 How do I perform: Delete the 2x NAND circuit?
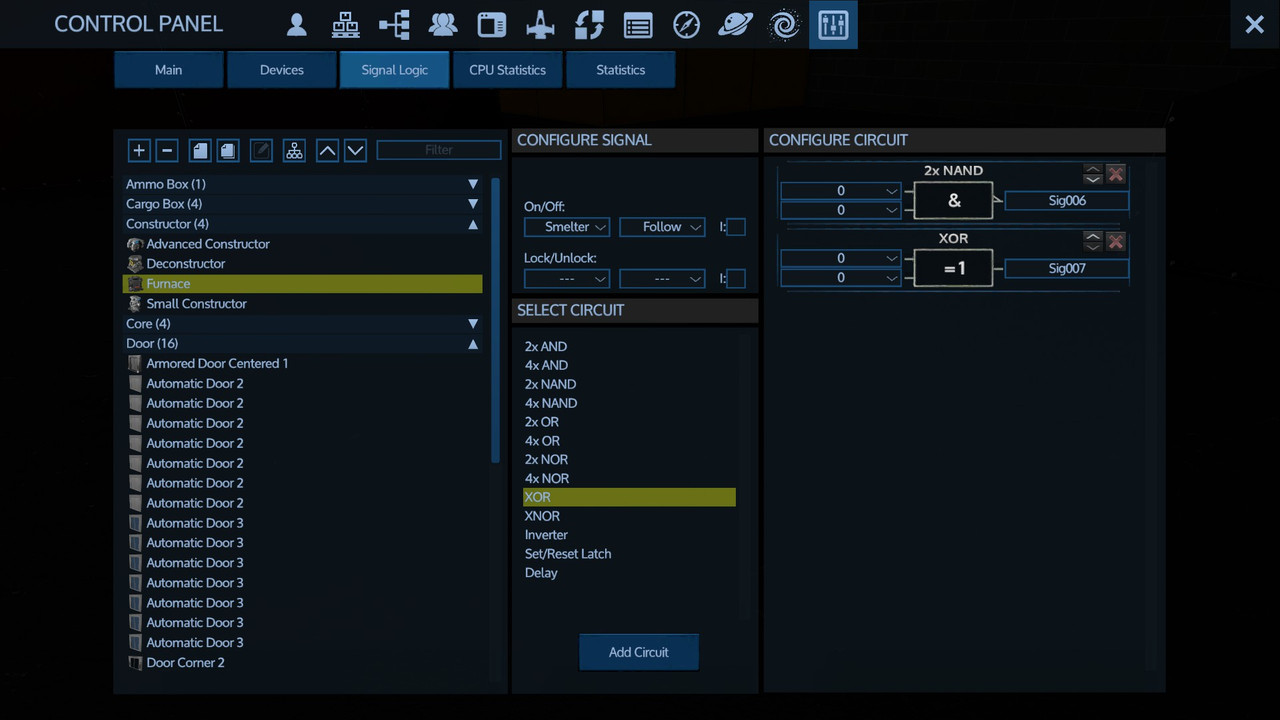point(1116,174)
